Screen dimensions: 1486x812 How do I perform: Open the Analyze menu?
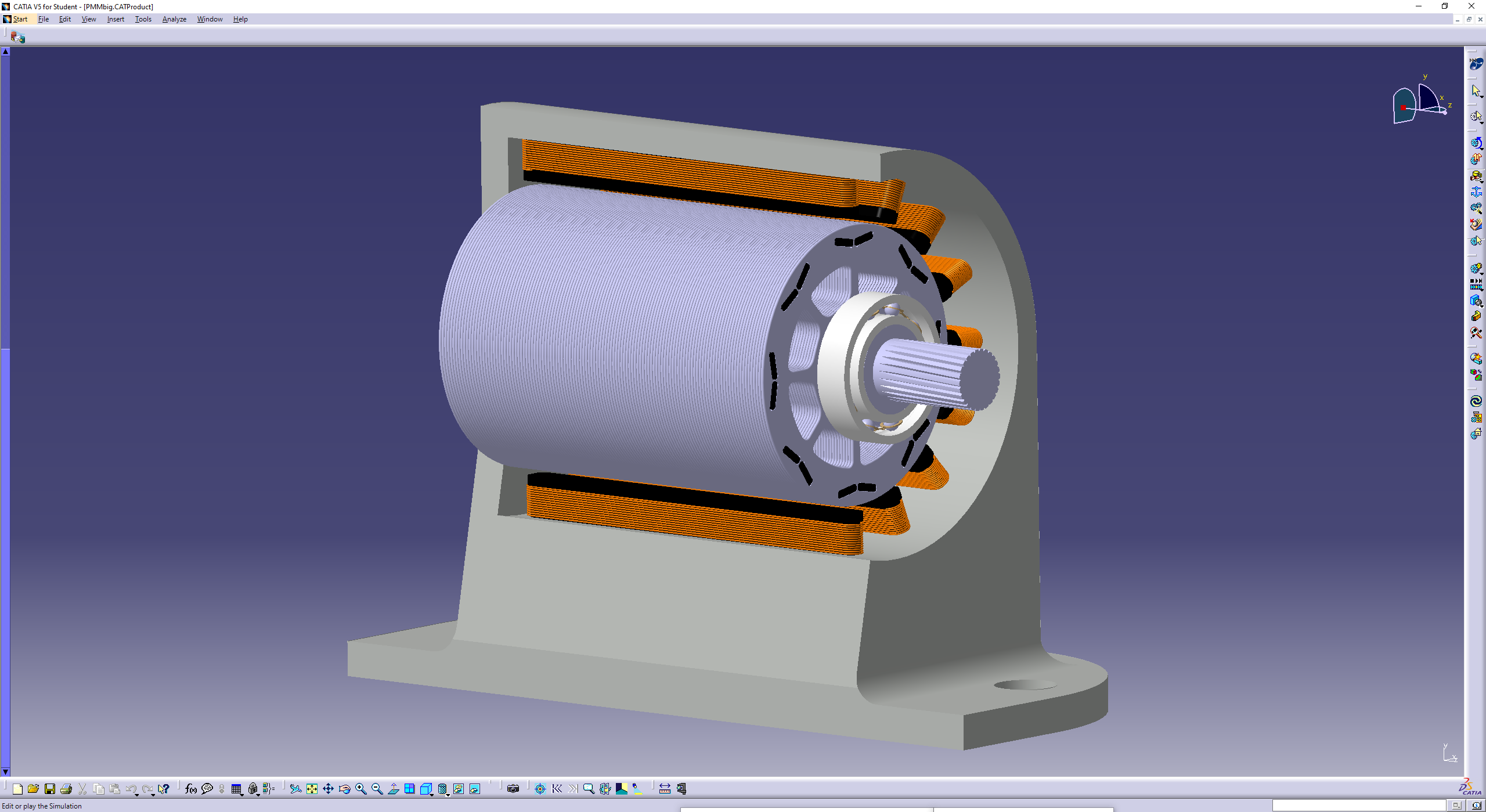click(174, 19)
